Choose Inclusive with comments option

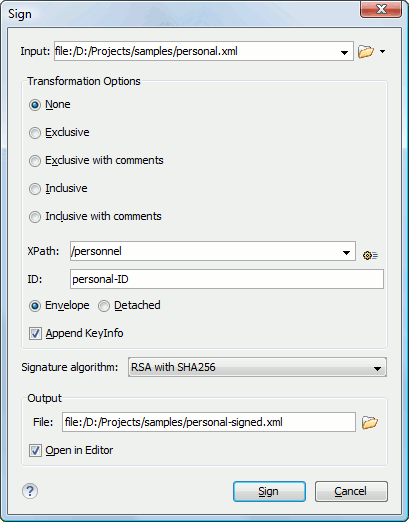35,217
